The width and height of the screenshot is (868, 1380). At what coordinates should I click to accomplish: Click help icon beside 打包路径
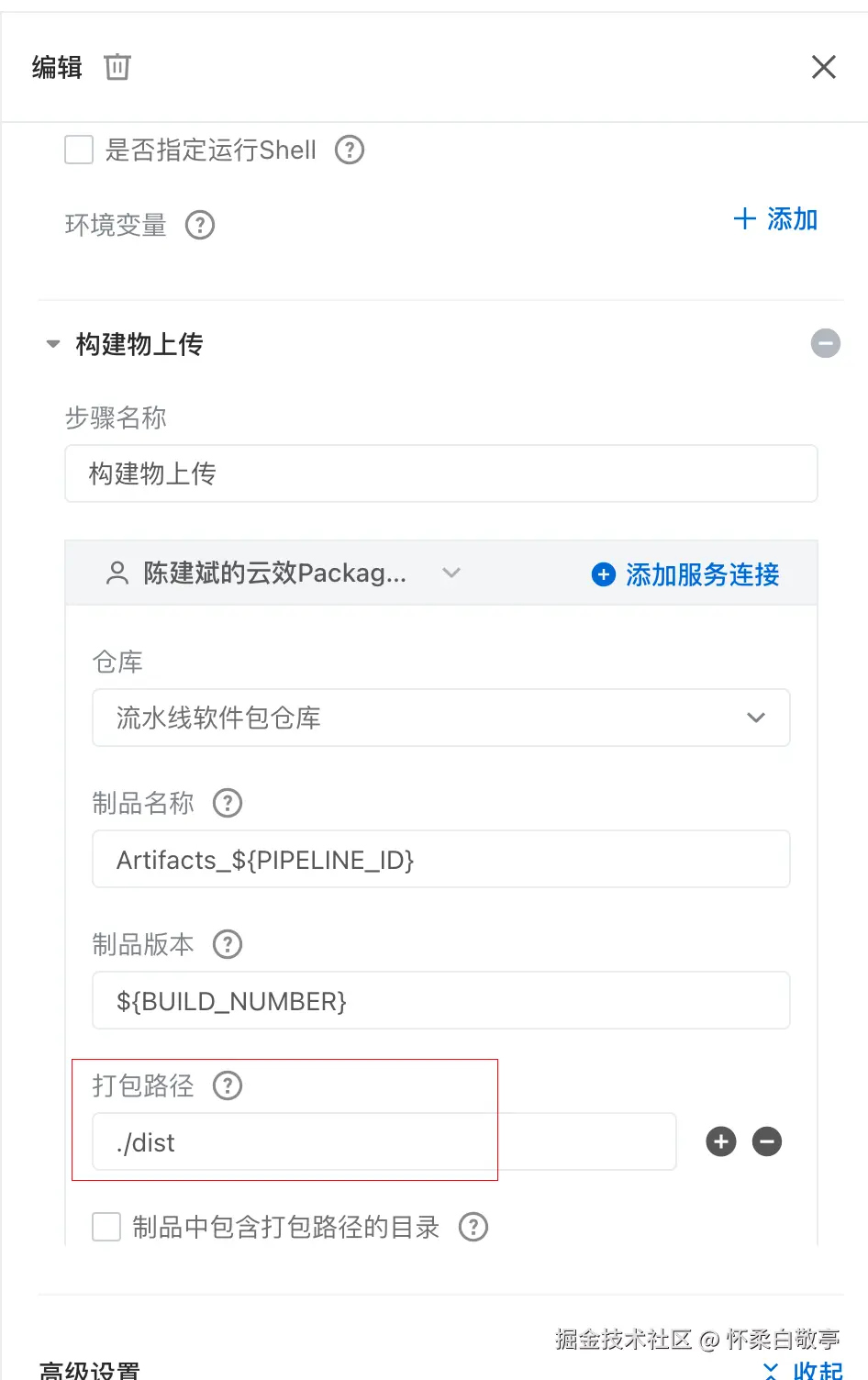[x=228, y=1085]
